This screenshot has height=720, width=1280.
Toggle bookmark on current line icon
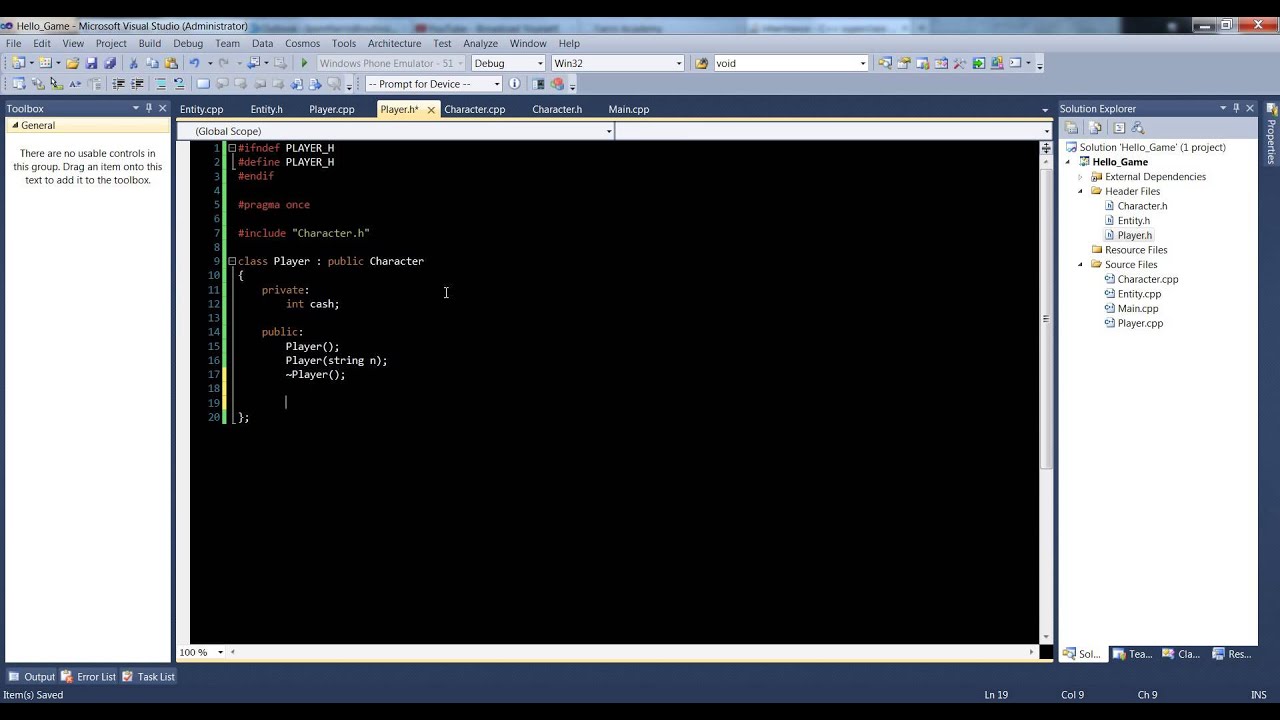click(203, 84)
